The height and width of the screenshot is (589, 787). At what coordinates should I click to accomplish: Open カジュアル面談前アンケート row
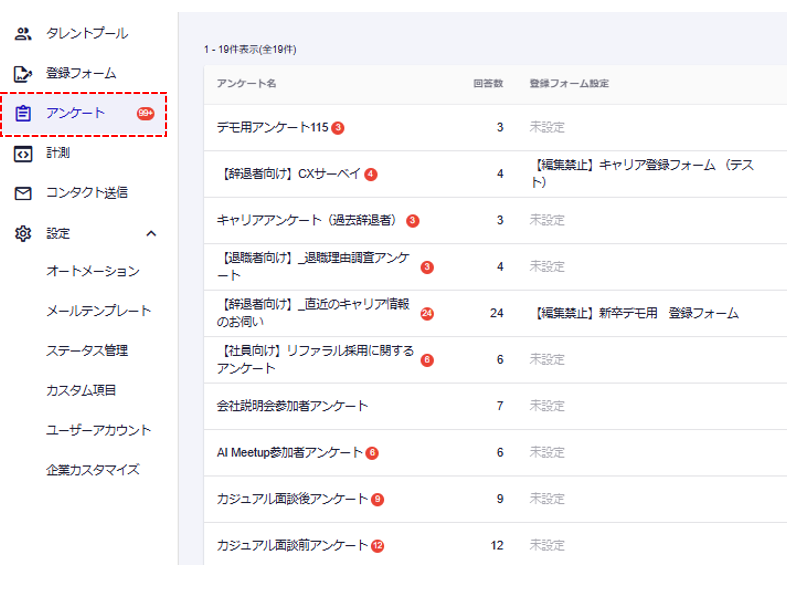point(292,545)
